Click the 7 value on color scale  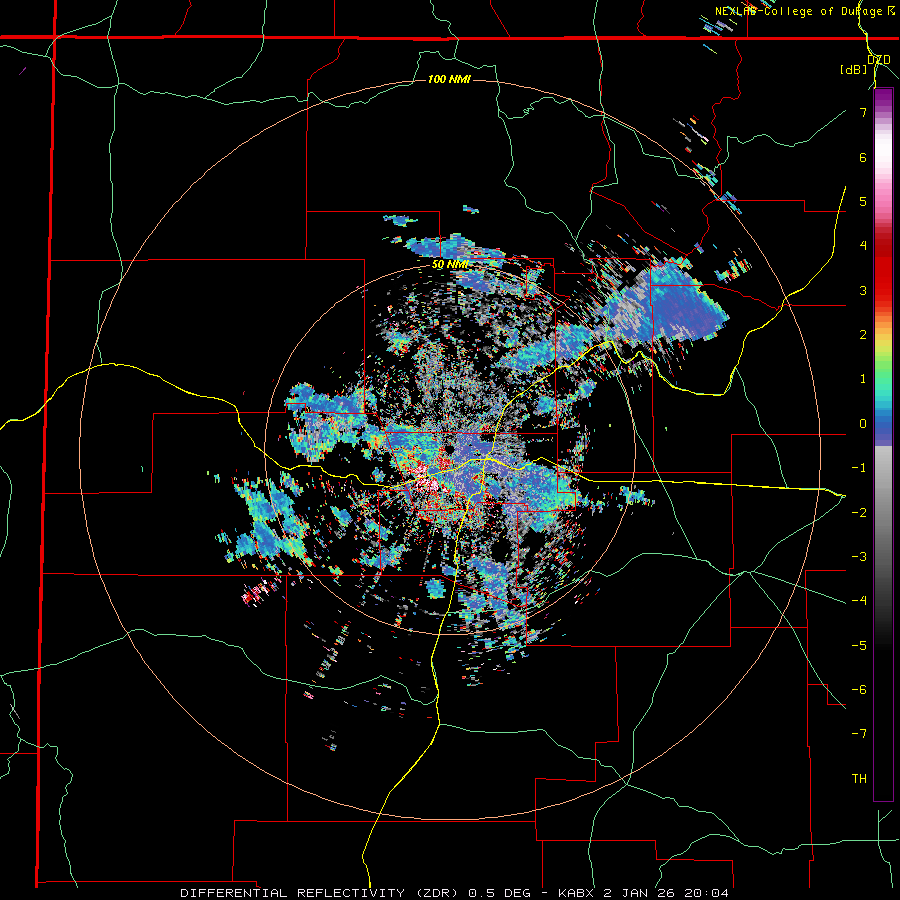863,112
